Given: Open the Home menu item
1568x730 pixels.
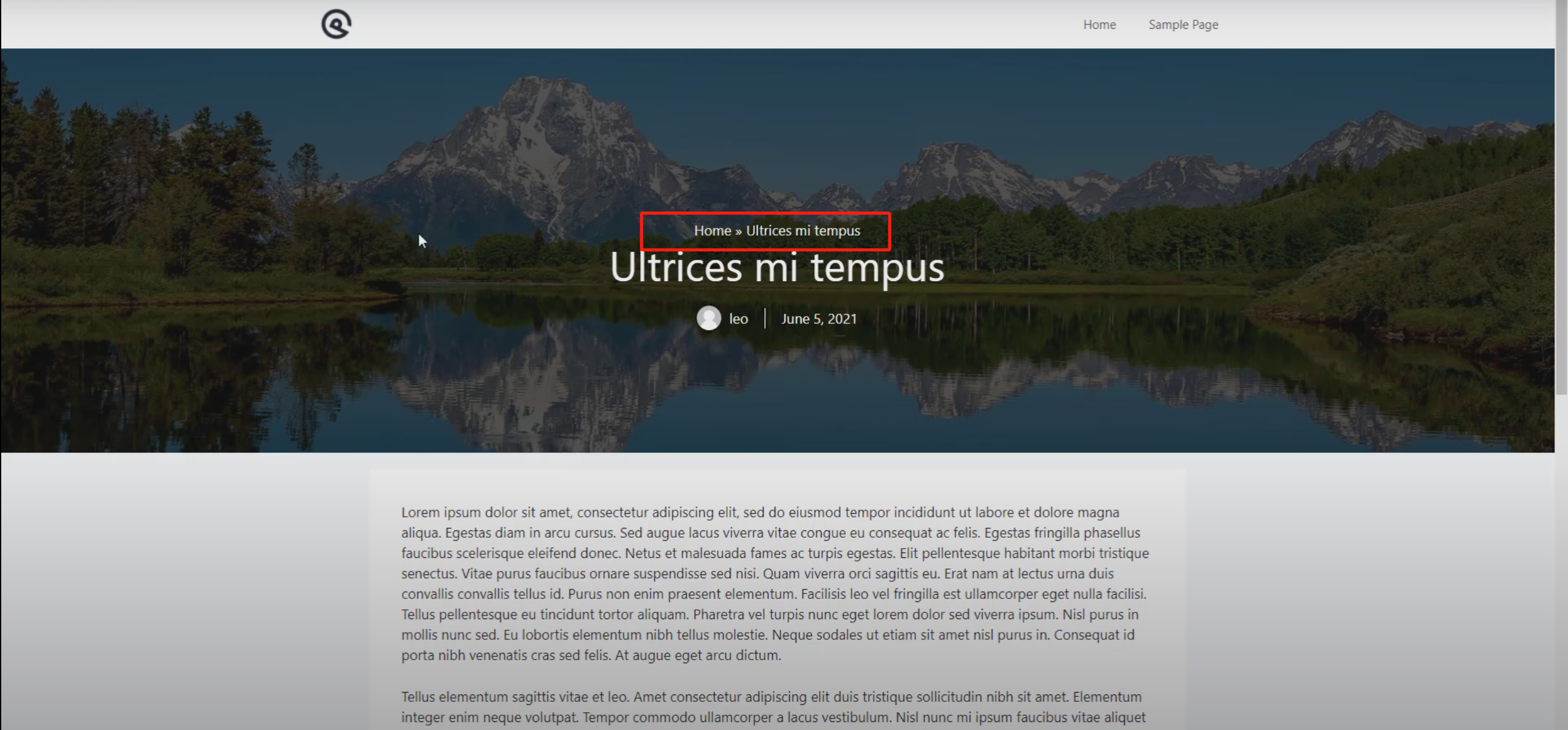Looking at the screenshot, I should (x=1099, y=24).
